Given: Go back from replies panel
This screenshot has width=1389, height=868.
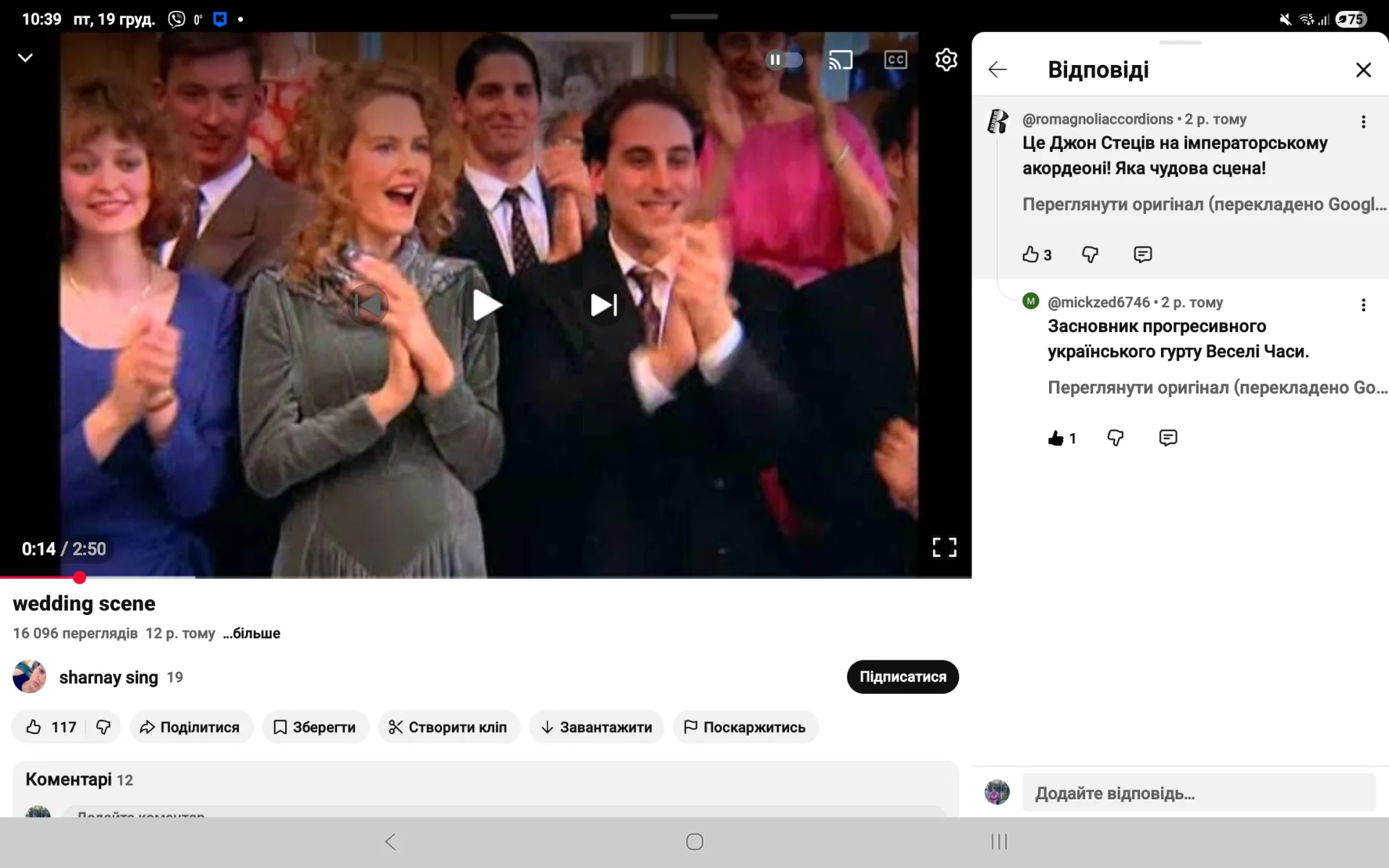Looking at the screenshot, I should point(998,69).
